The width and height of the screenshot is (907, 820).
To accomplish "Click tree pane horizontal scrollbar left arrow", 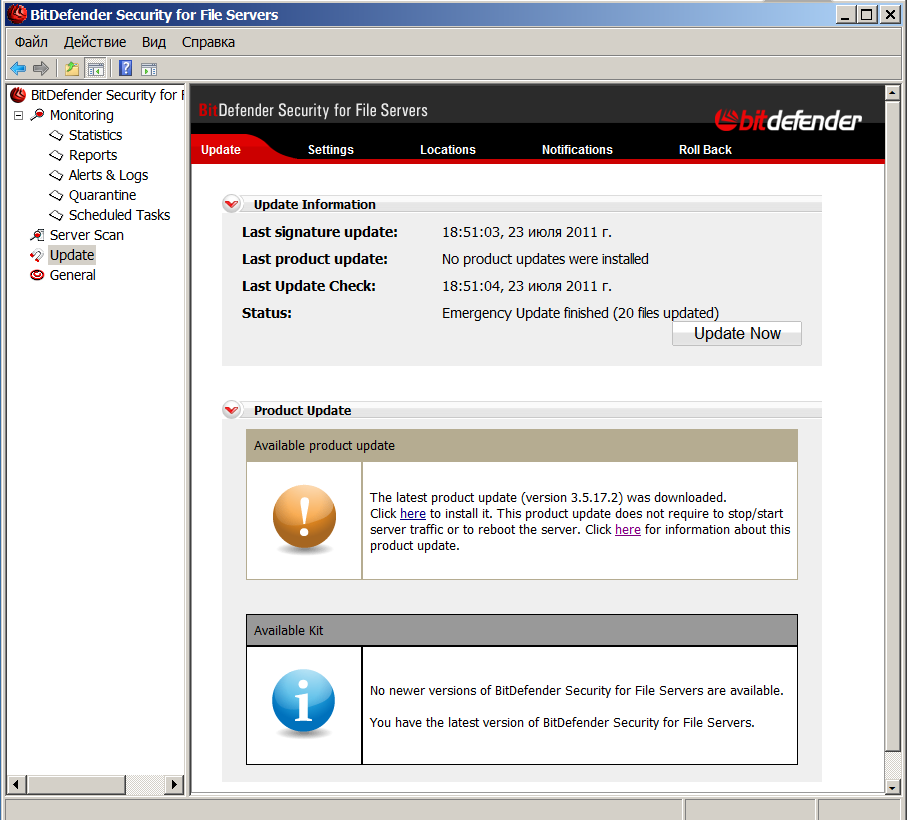I will [x=16, y=784].
